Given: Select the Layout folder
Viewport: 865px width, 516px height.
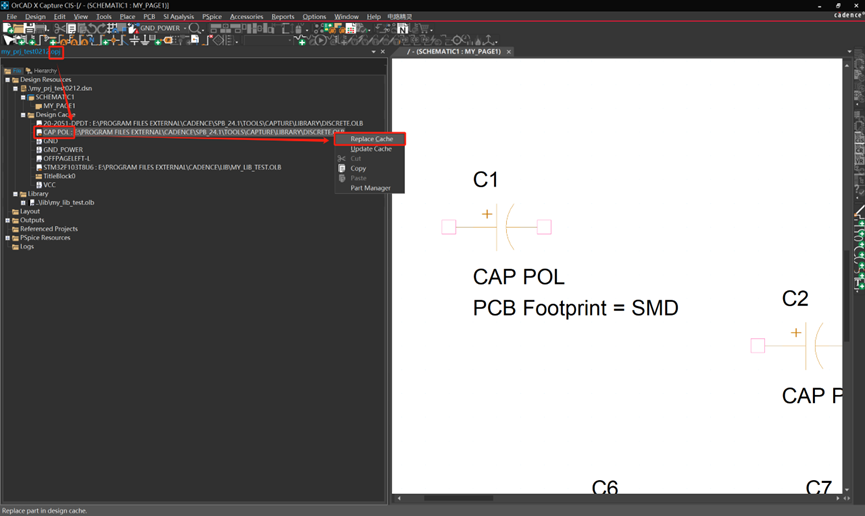Looking at the screenshot, I should coord(30,211).
